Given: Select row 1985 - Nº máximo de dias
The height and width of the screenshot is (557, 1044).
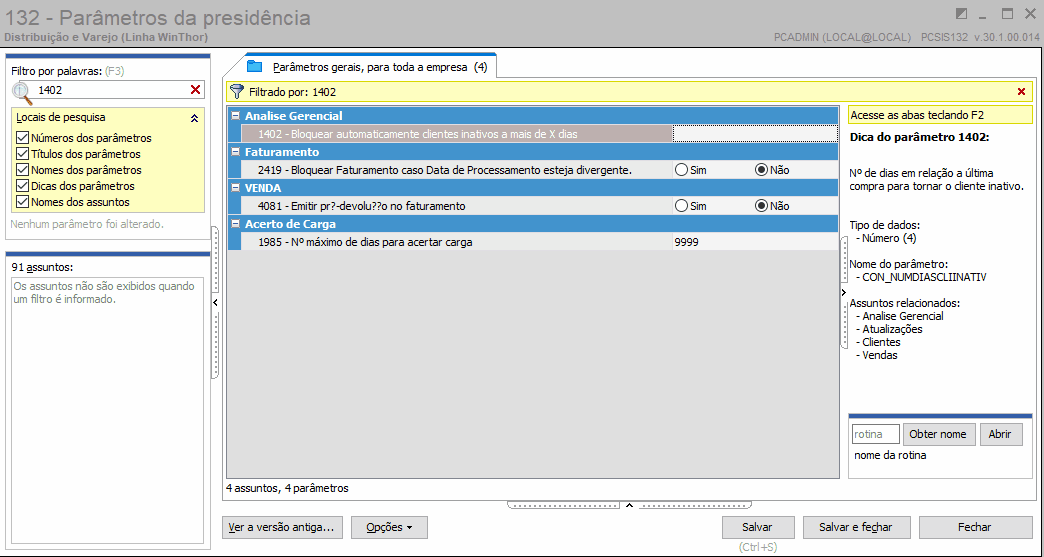Looking at the screenshot, I should click(x=456, y=243).
